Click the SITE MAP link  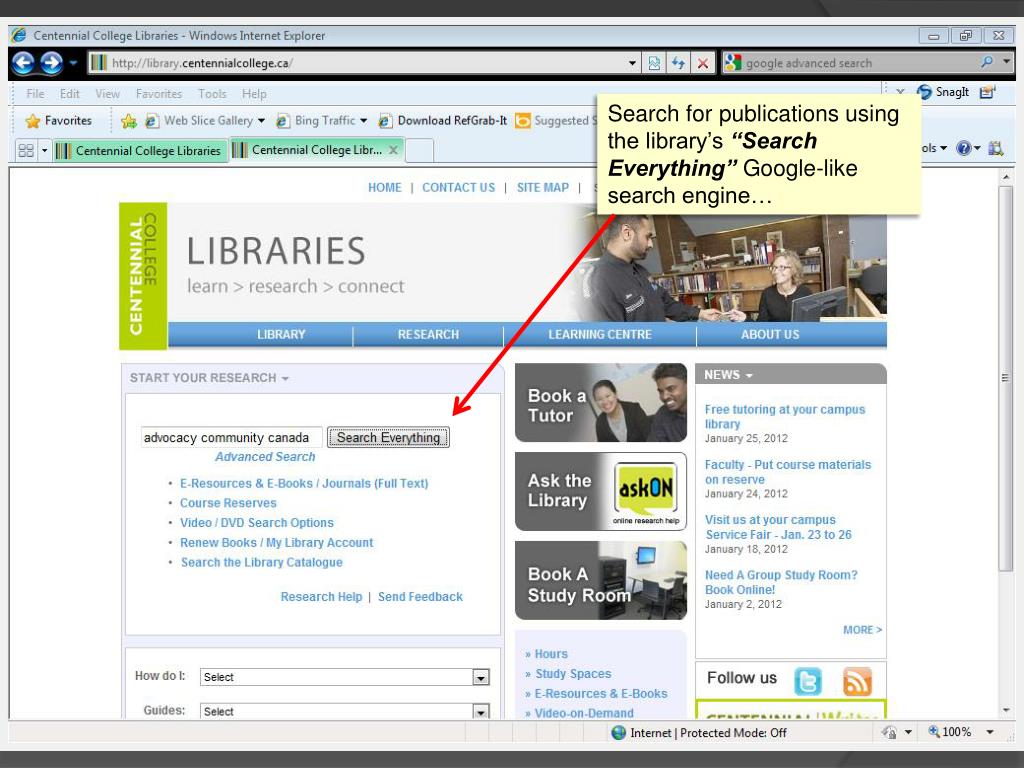543,187
